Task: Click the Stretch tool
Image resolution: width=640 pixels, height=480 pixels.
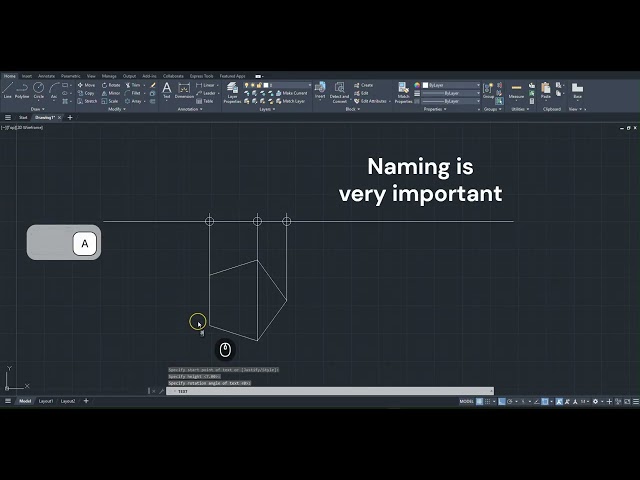Action: pos(87,101)
